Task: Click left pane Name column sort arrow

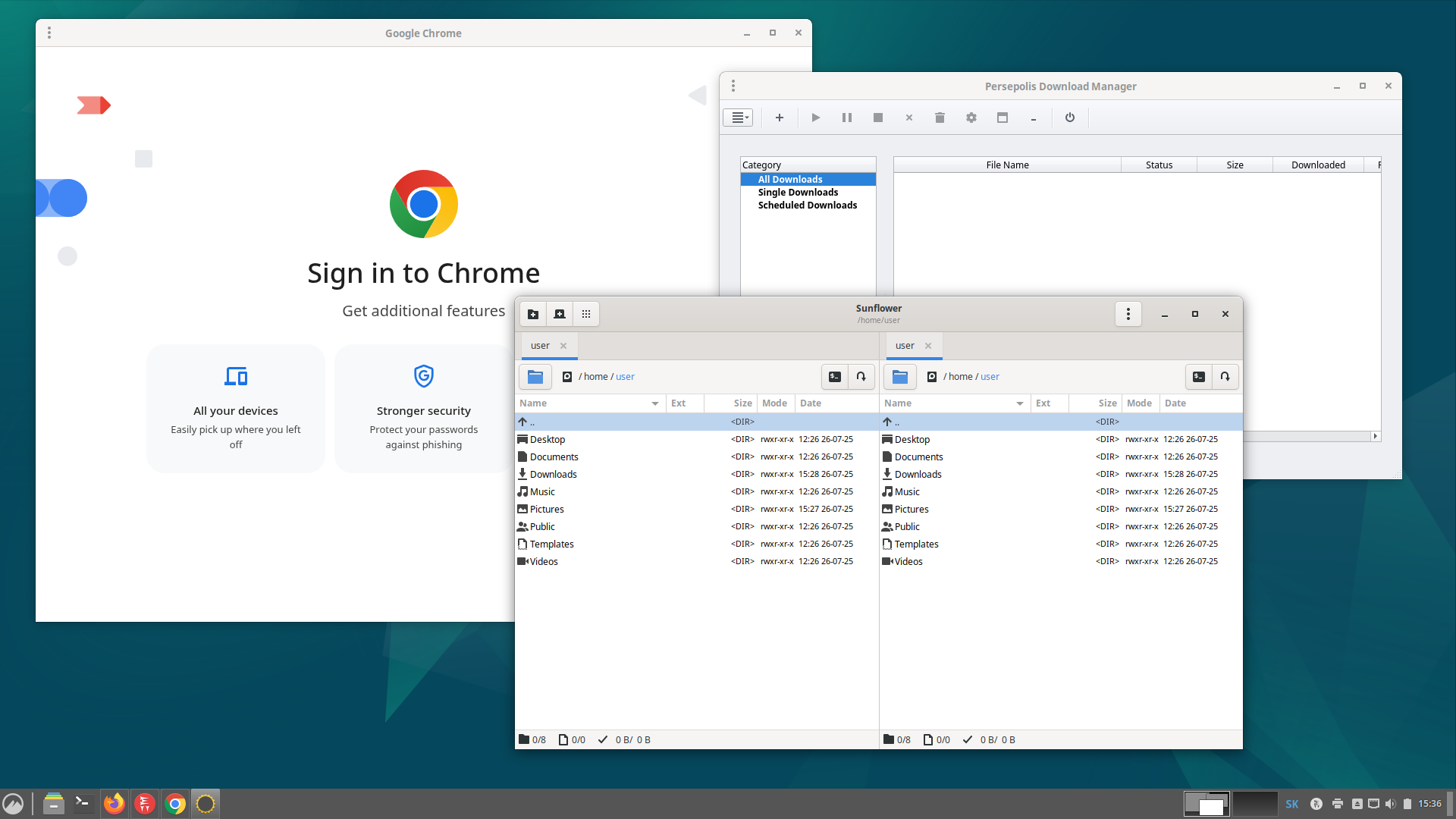Action: [655, 403]
